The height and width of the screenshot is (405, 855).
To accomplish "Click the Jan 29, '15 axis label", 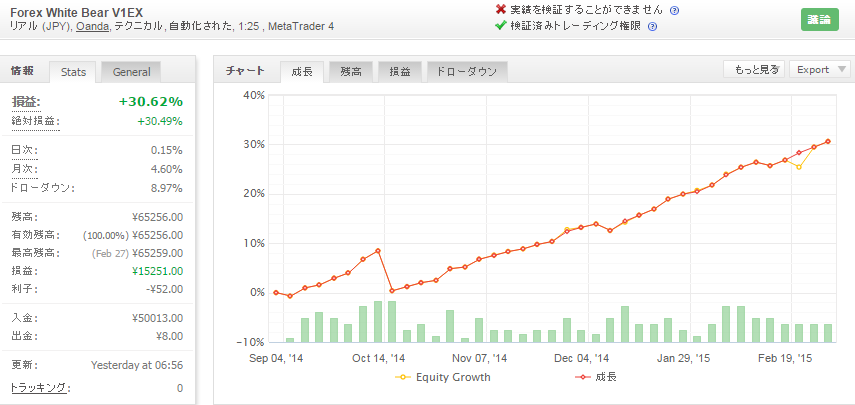I will (x=684, y=358).
